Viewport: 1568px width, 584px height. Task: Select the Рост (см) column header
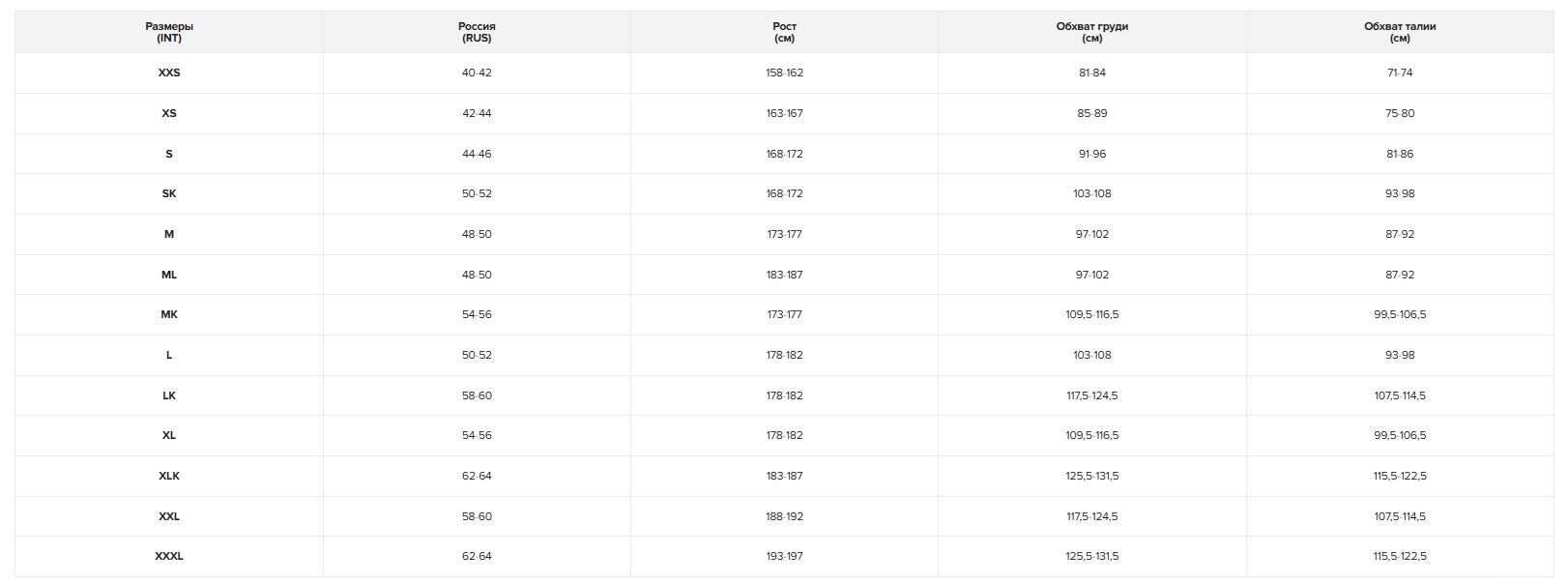(x=784, y=32)
